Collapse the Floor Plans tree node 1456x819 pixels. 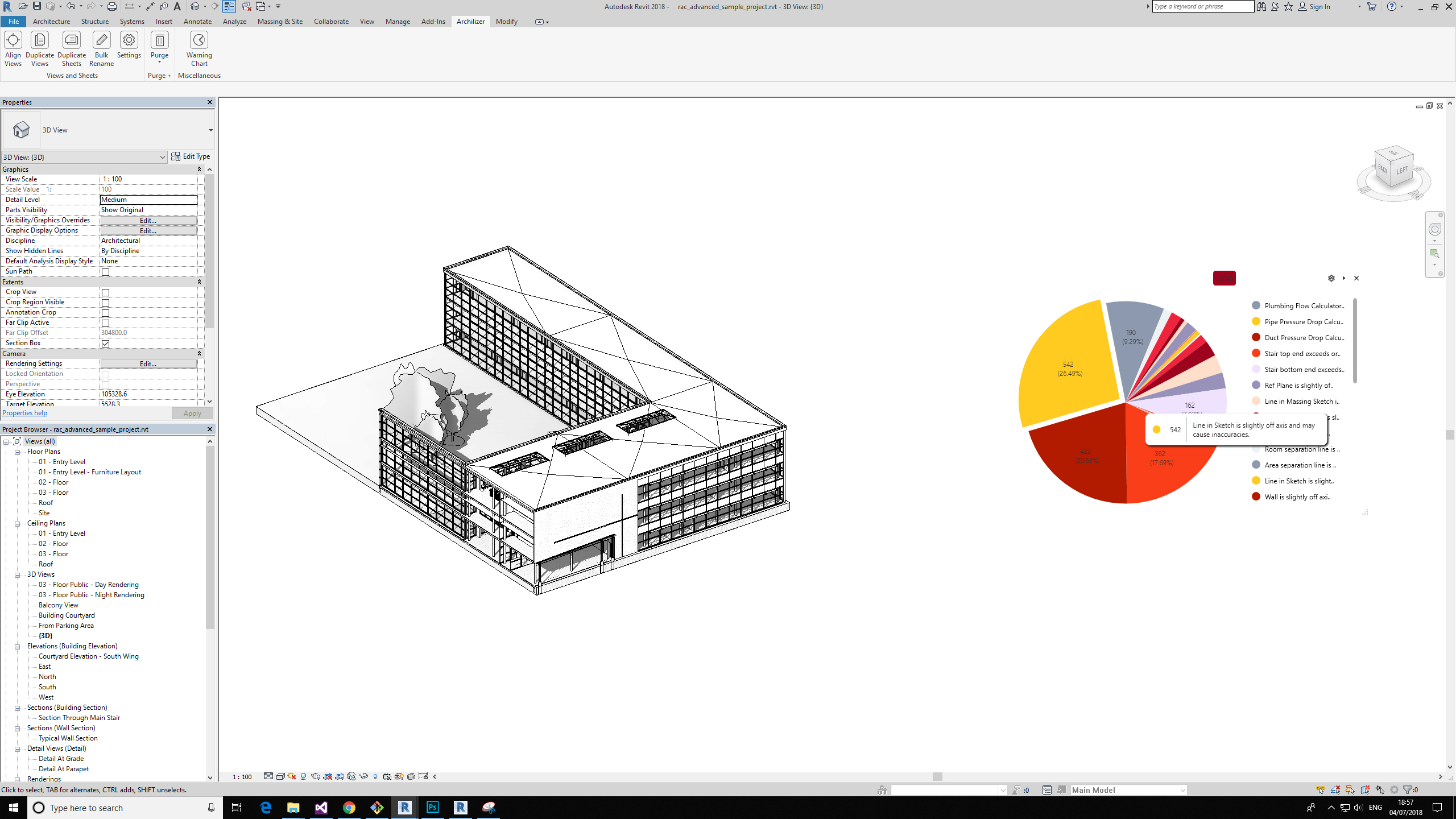click(18, 452)
